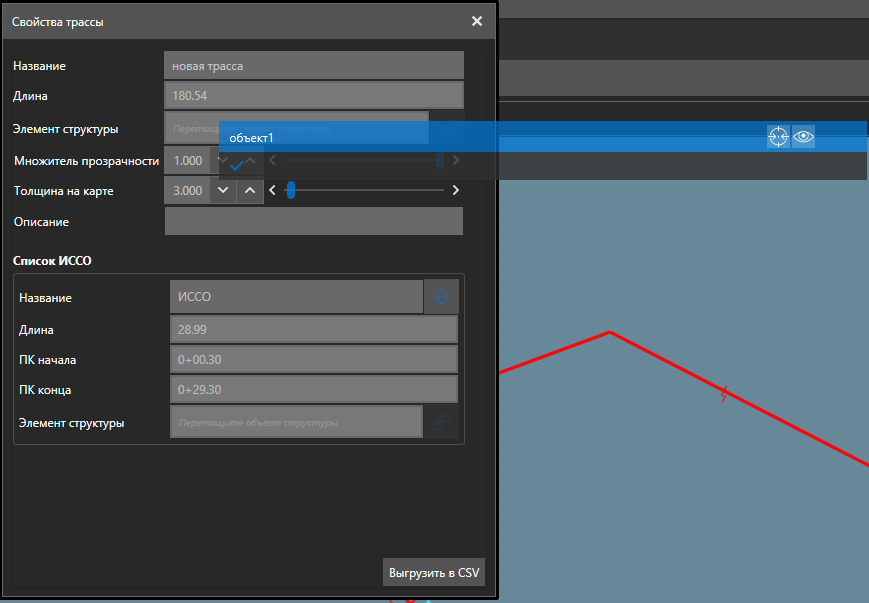Viewport: 869px width, 603px height.
Task: Click the locate icon beside ИССО name
Action: pos(441,297)
